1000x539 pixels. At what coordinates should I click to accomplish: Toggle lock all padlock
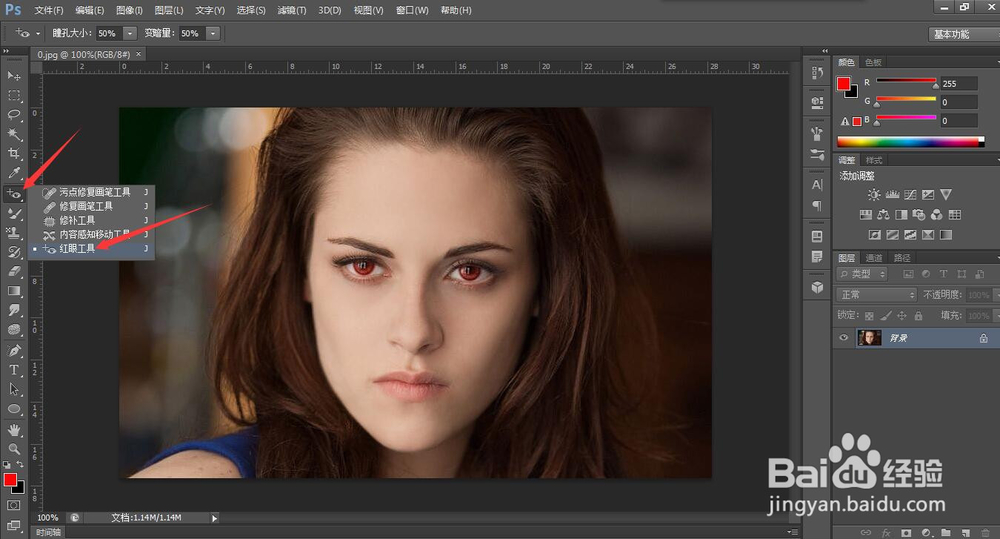[x=918, y=316]
